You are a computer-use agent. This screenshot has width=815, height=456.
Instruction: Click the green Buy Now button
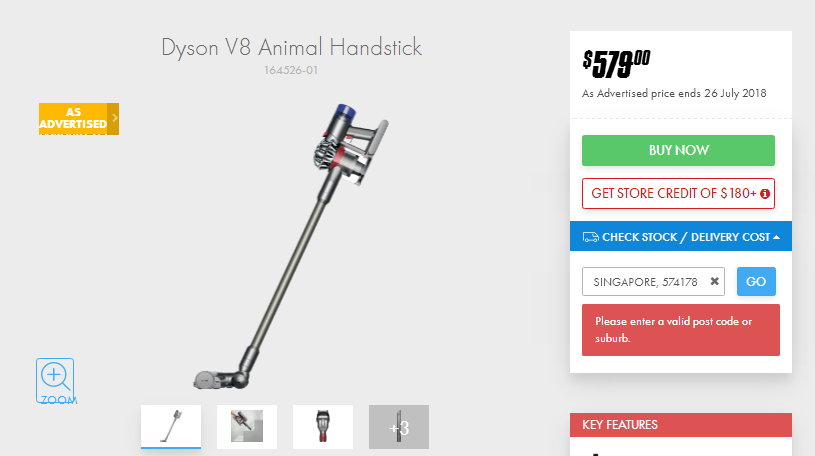(678, 150)
